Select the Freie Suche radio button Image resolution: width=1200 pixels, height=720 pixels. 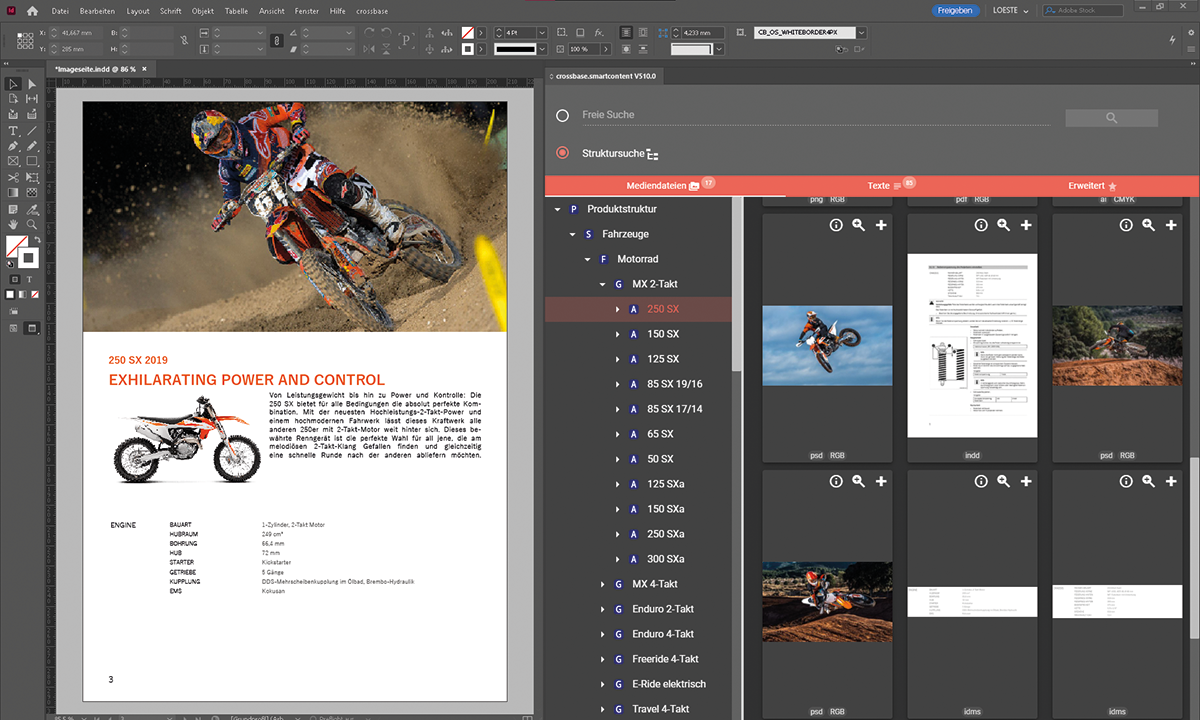click(563, 116)
